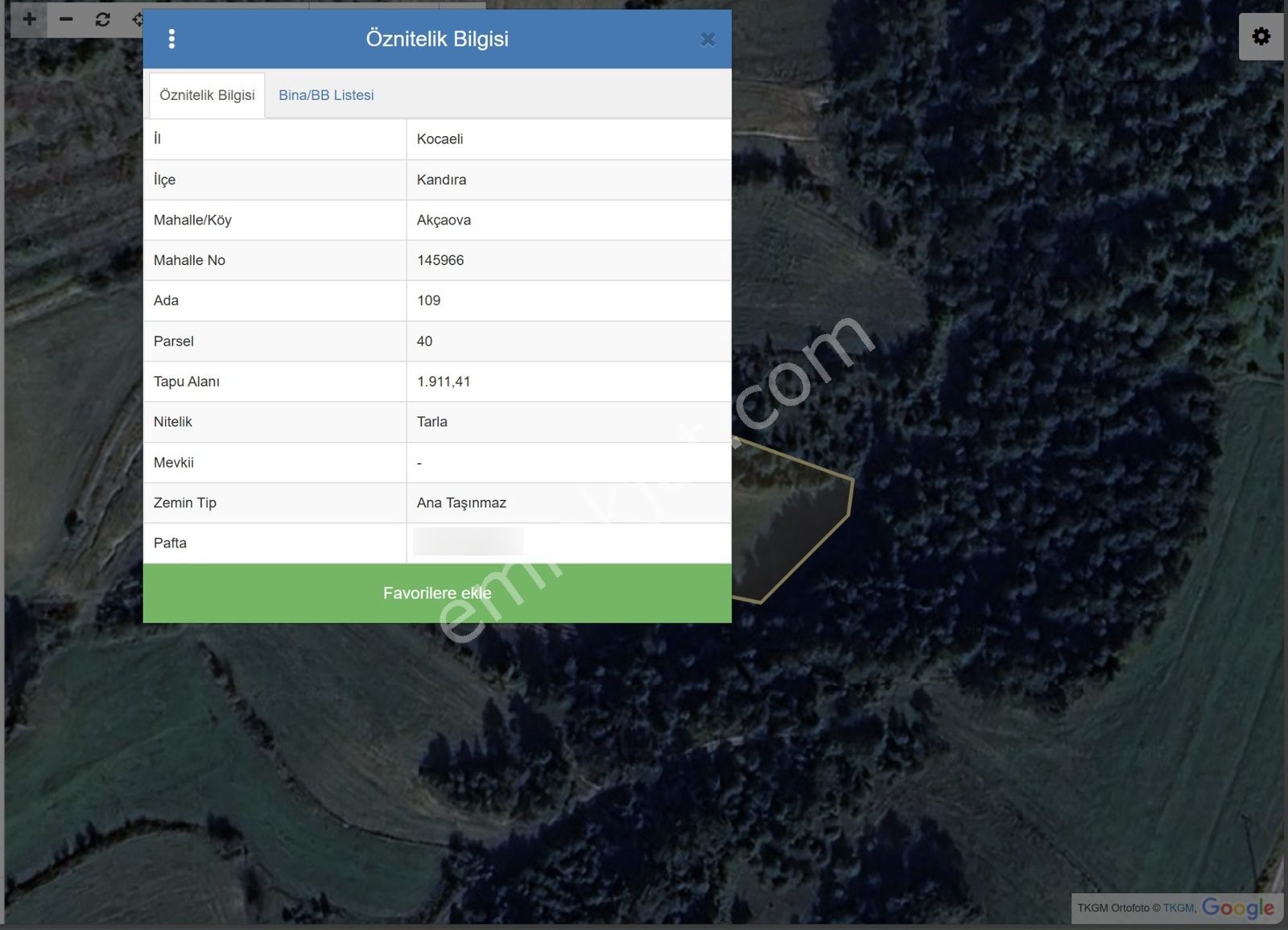
Task: Zoom out with the minus icon
Action: coord(66,19)
